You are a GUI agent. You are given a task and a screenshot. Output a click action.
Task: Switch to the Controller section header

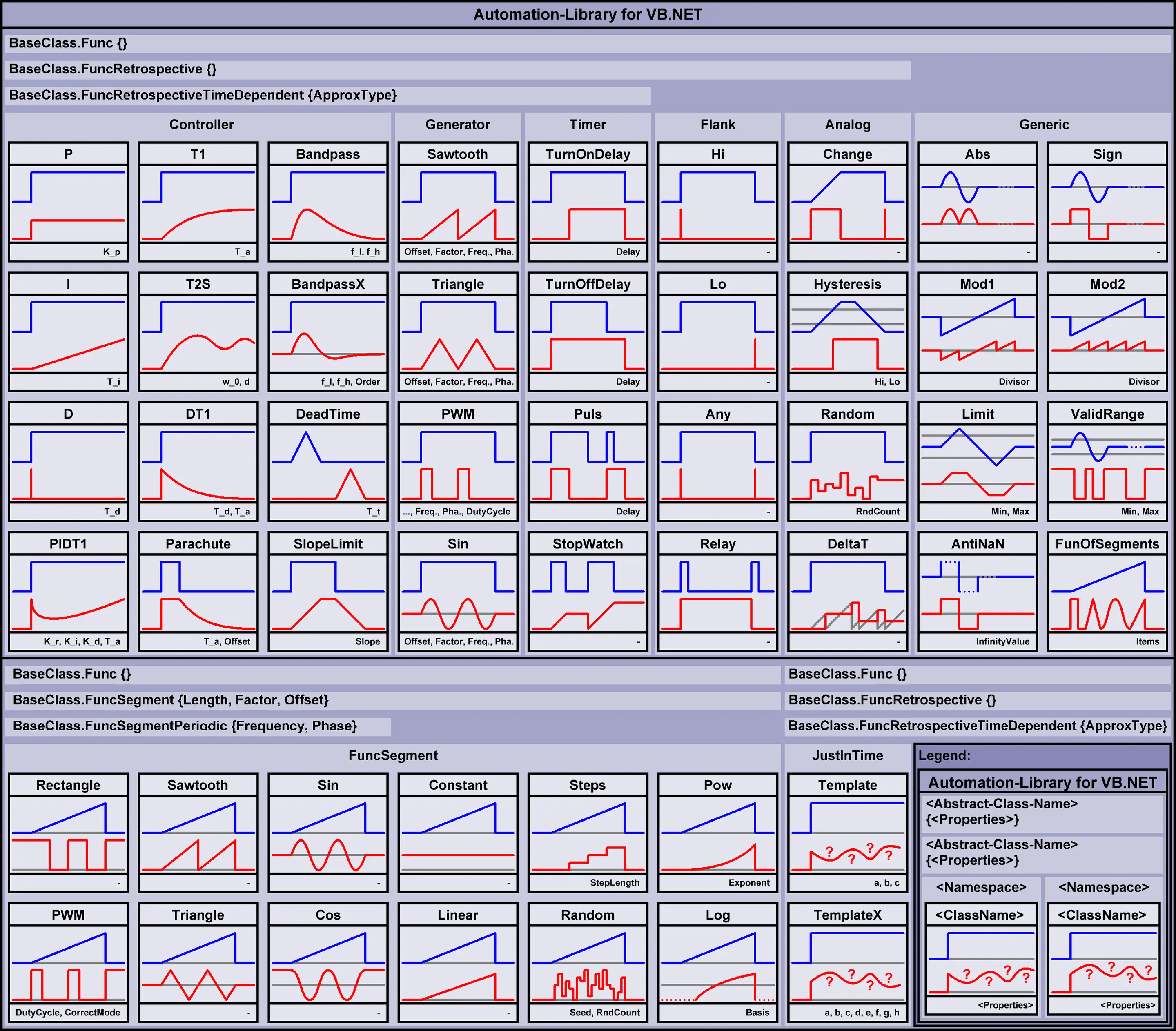pyautogui.click(x=201, y=124)
